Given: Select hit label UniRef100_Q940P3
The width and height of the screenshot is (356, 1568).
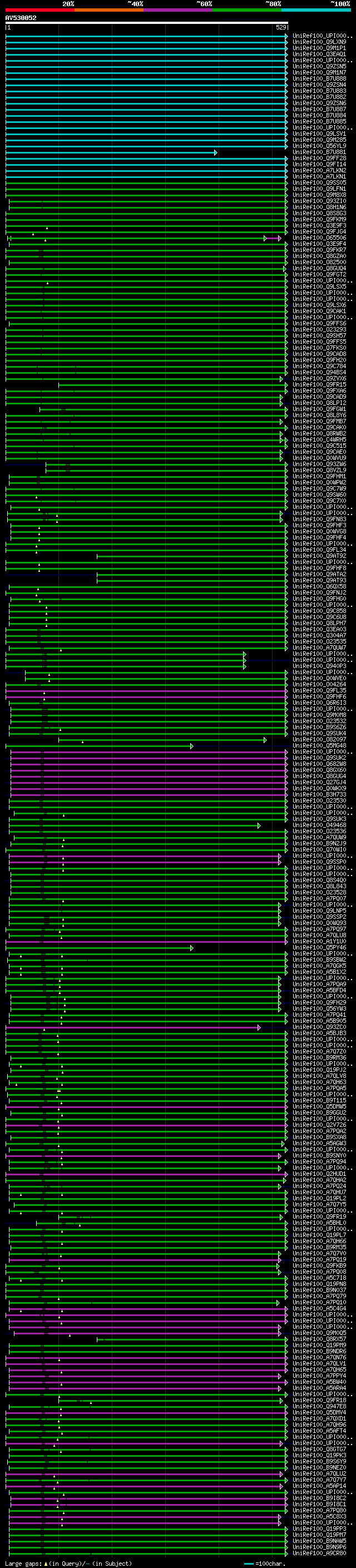Looking at the screenshot, I should tap(319, 666).
